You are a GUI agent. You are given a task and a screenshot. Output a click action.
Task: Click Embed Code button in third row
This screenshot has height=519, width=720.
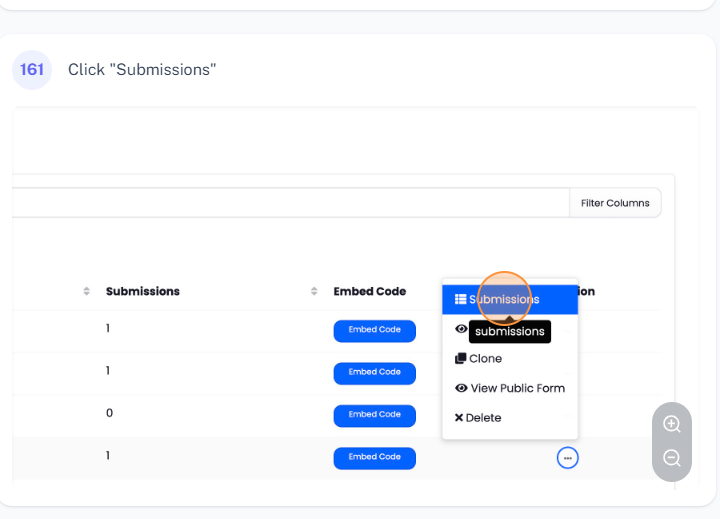tap(374, 414)
